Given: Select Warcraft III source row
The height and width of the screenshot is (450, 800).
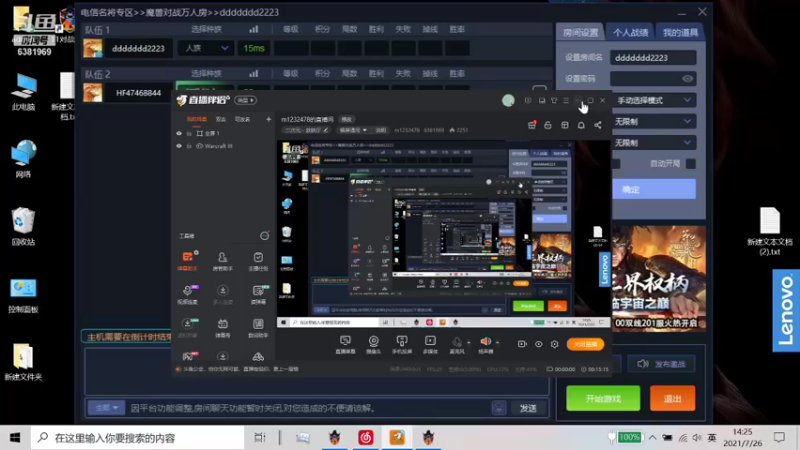Looking at the screenshot, I should coord(223,146).
